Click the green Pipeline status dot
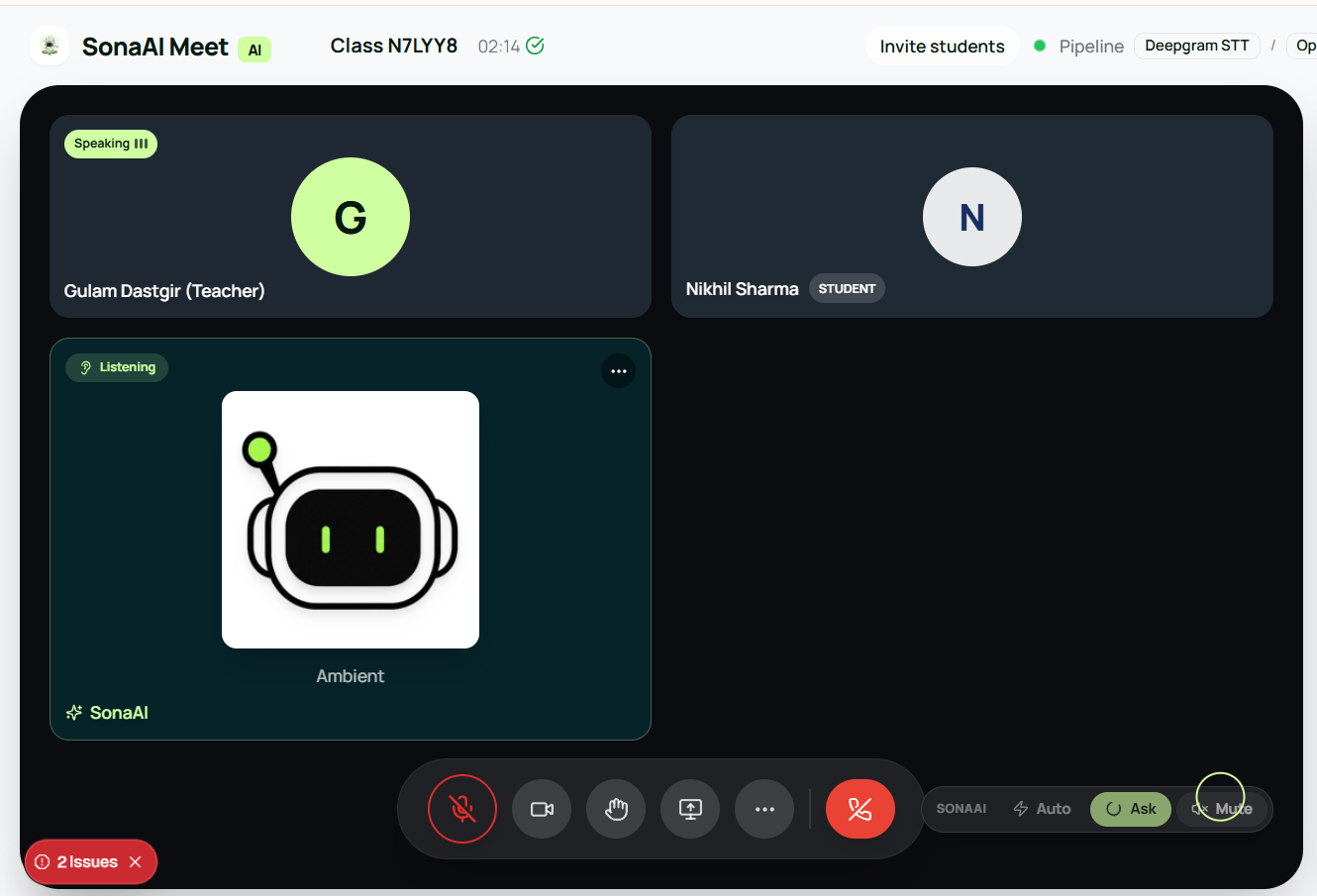Screen dimensions: 1317x896 tap(1040, 46)
